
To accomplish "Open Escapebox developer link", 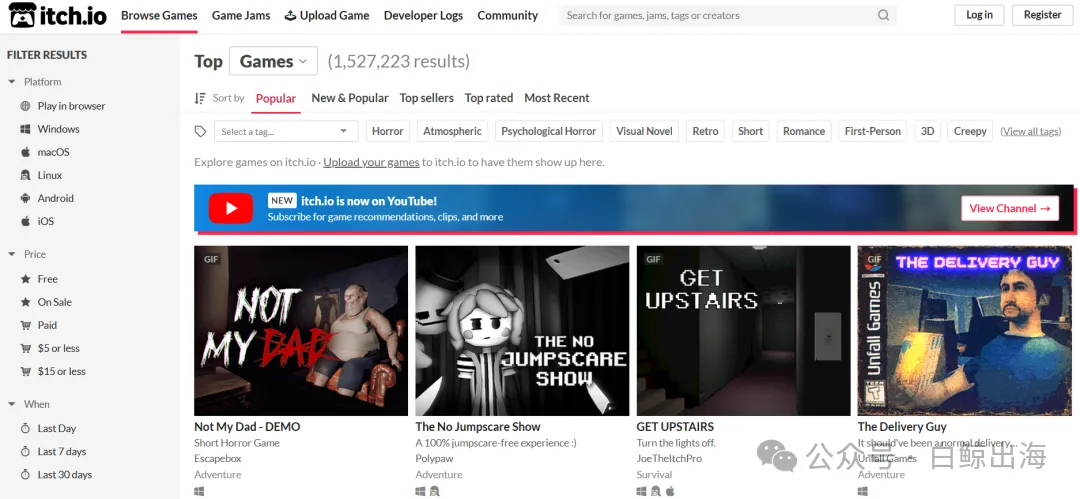I will 218,459.
